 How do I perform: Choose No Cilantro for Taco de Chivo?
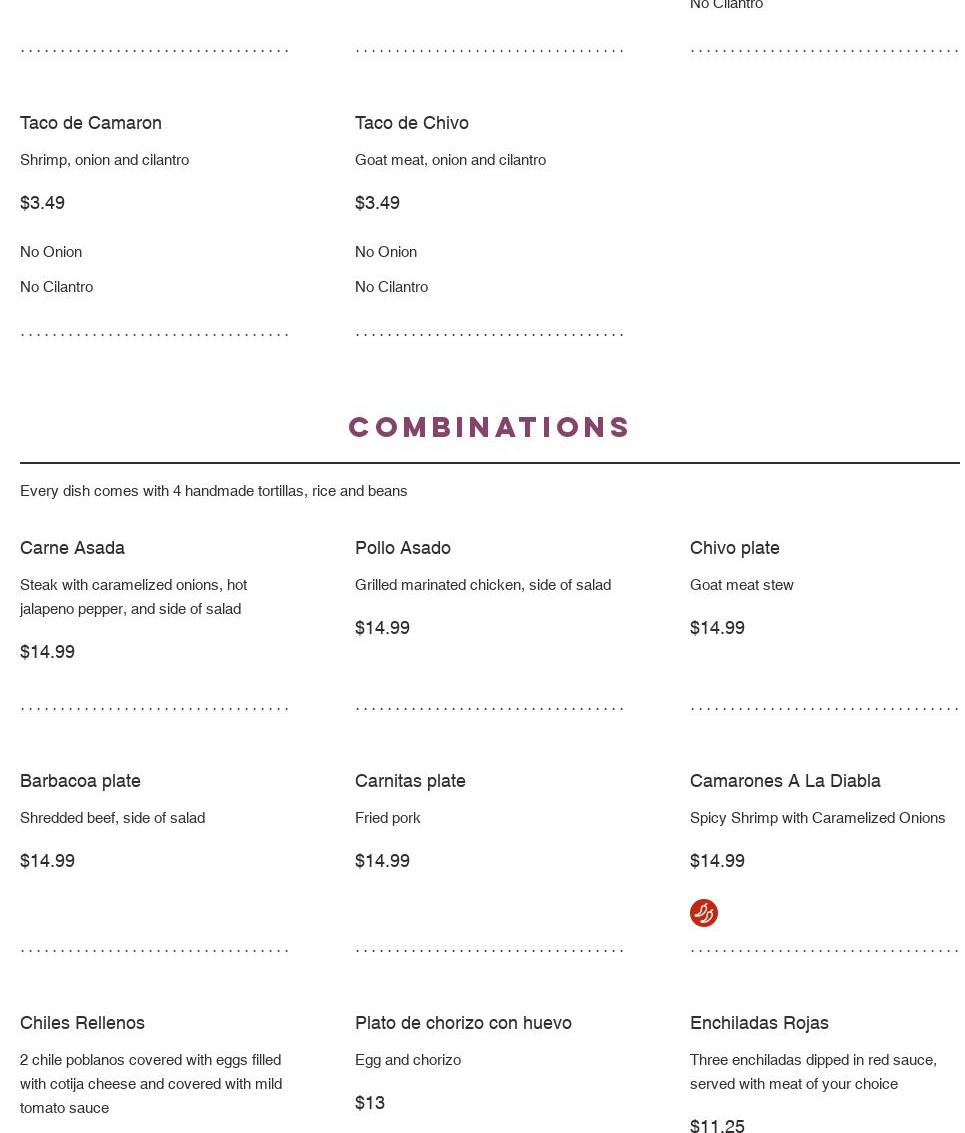pyautogui.click(x=391, y=287)
